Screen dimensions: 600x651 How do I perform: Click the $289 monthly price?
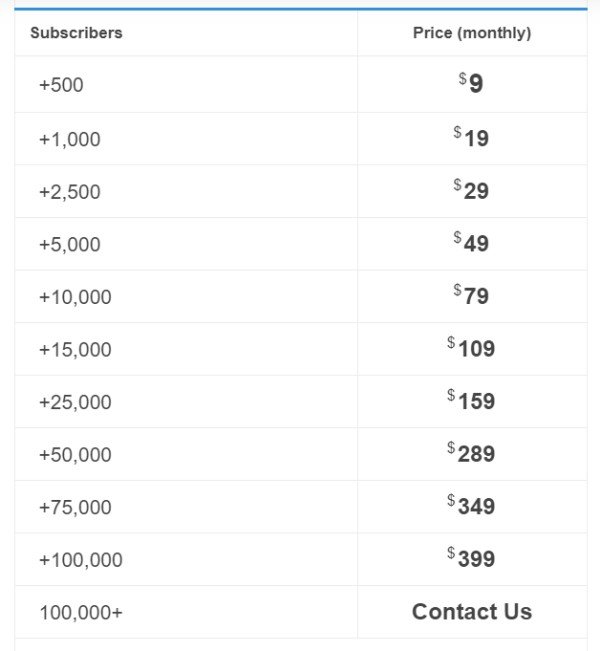pyautogui.click(x=471, y=452)
